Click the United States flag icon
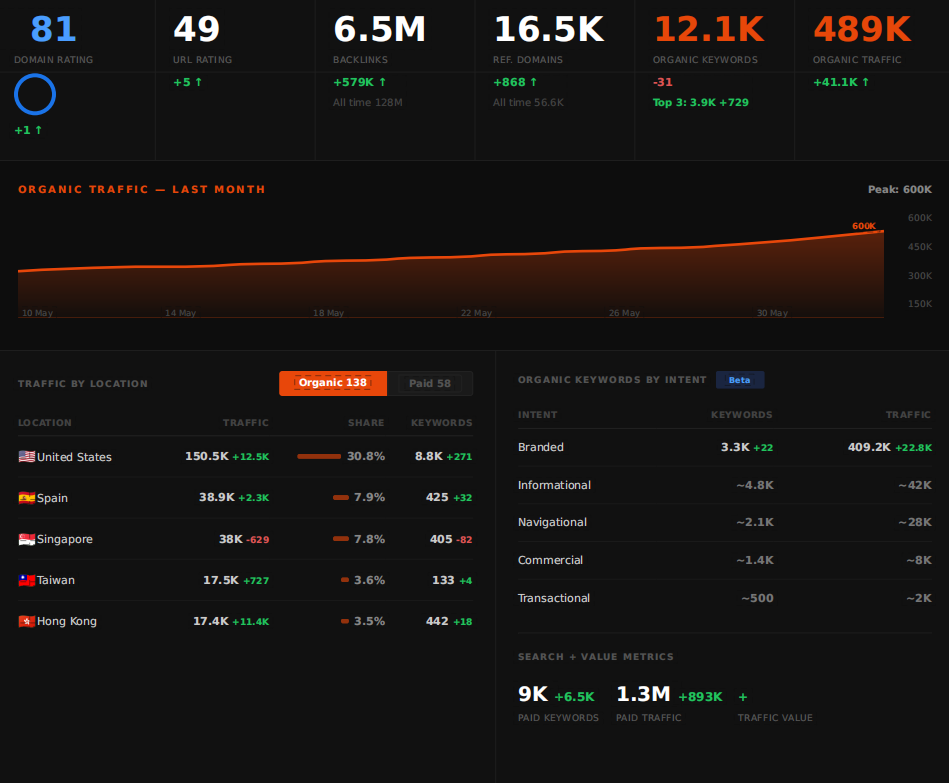The height and width of the screenshot is (783, 949). click(27, 456)
